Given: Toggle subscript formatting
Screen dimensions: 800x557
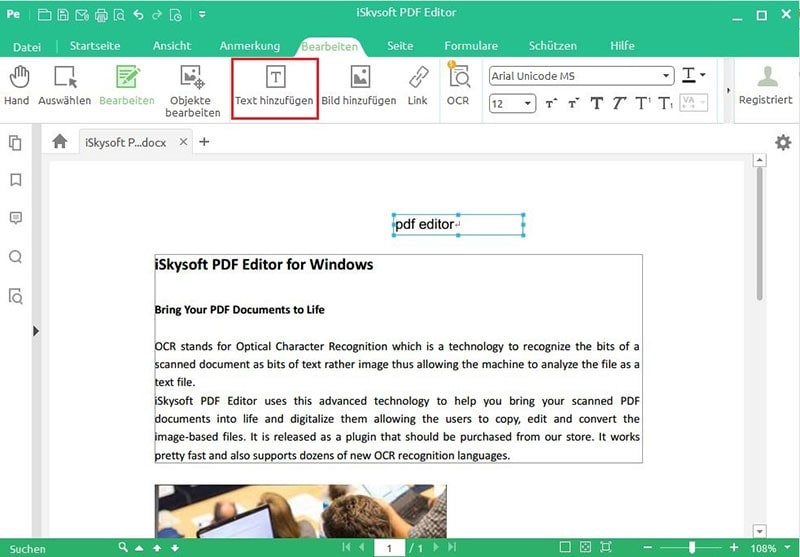Looking at the screenshot, I should click(665, 104).
